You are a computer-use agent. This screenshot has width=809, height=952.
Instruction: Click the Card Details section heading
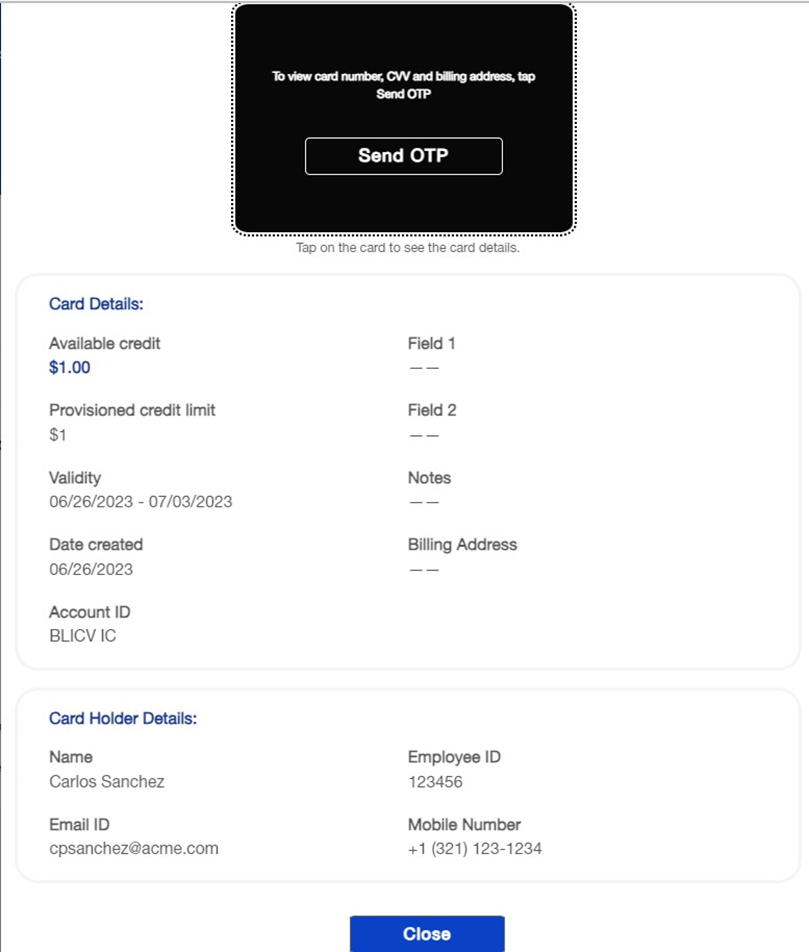click(96, 304)
